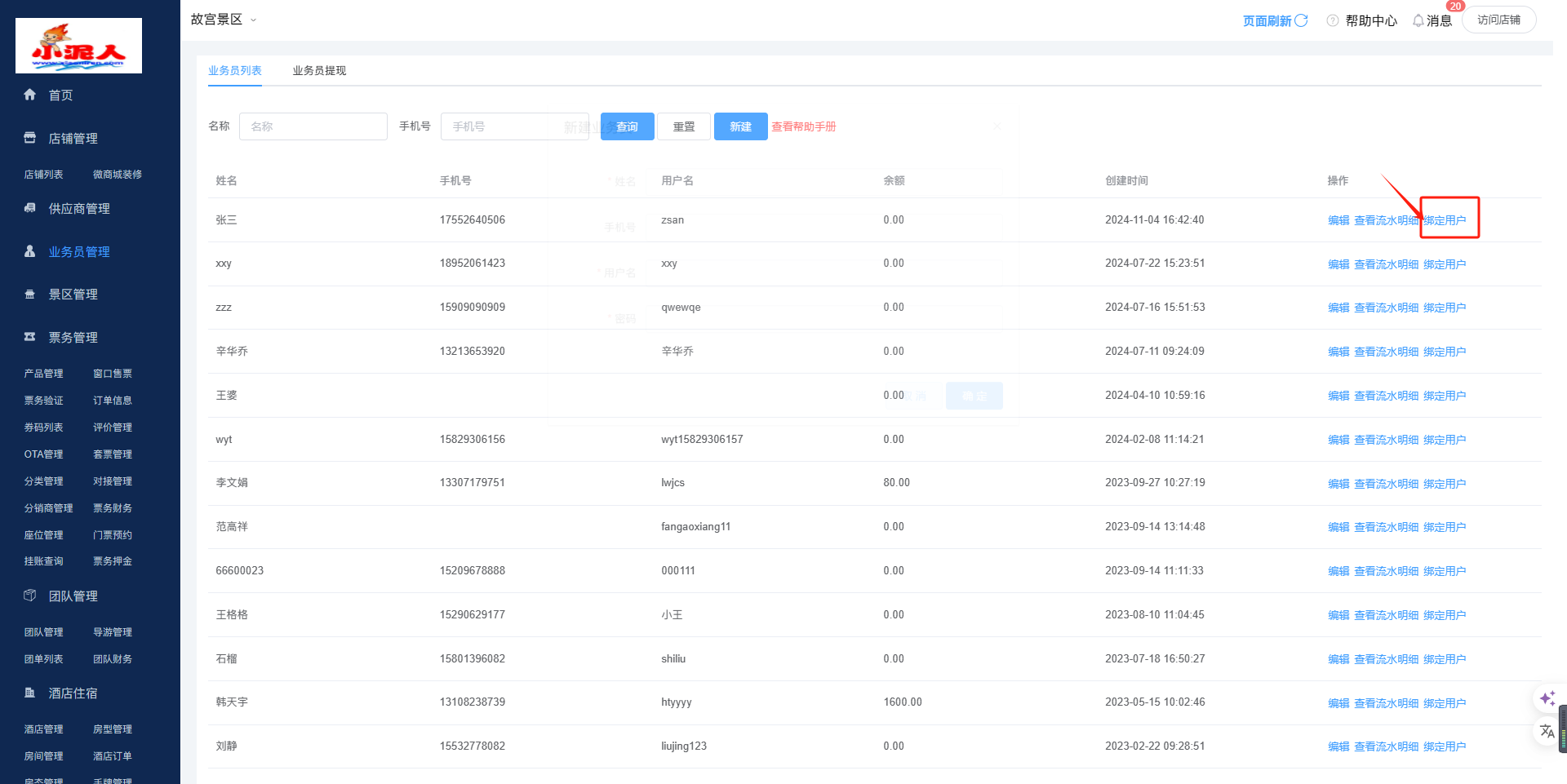Expand the 故宫景区 scenic area dropdown
The height and width of the screenshot is (784, 1567).
coord(253,20)
